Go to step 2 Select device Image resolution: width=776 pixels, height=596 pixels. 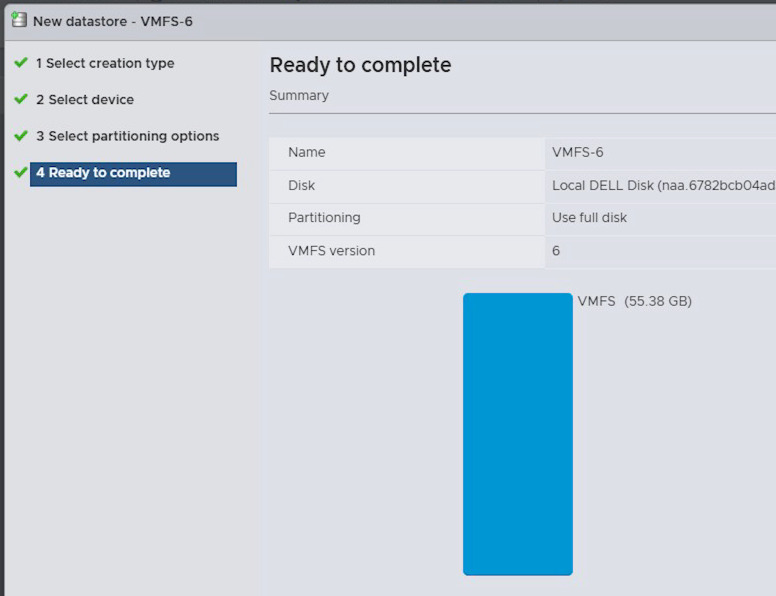click(x=85, y=99)
